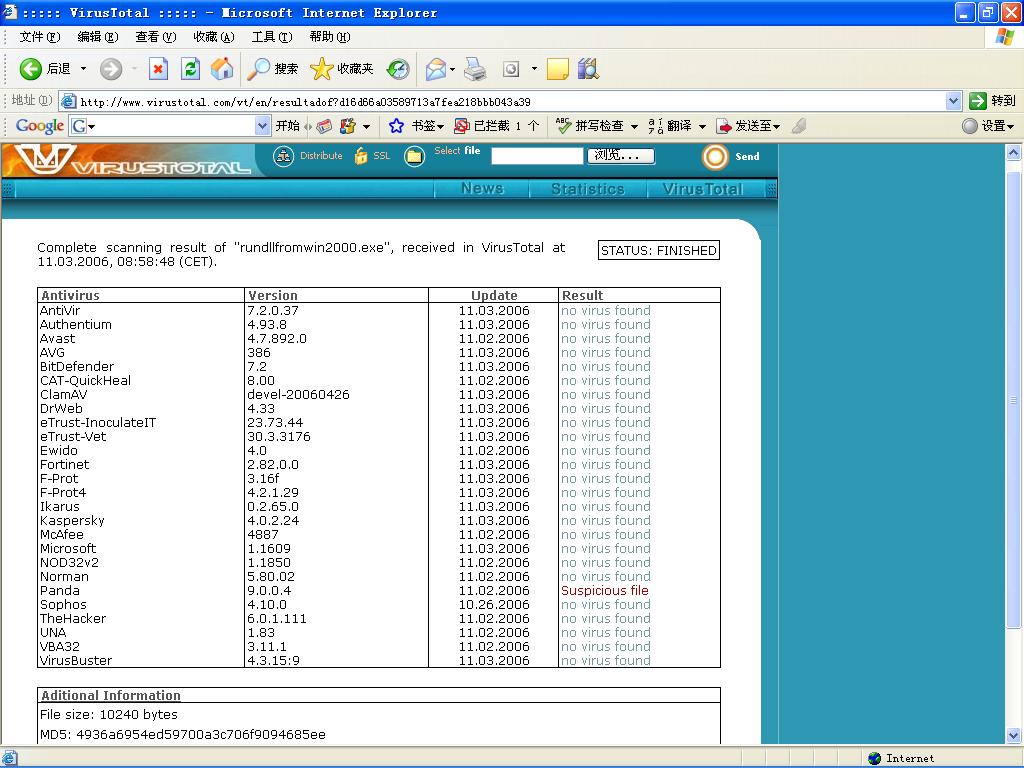
Task: Open the 工具(T) menu
Action: 272,37
